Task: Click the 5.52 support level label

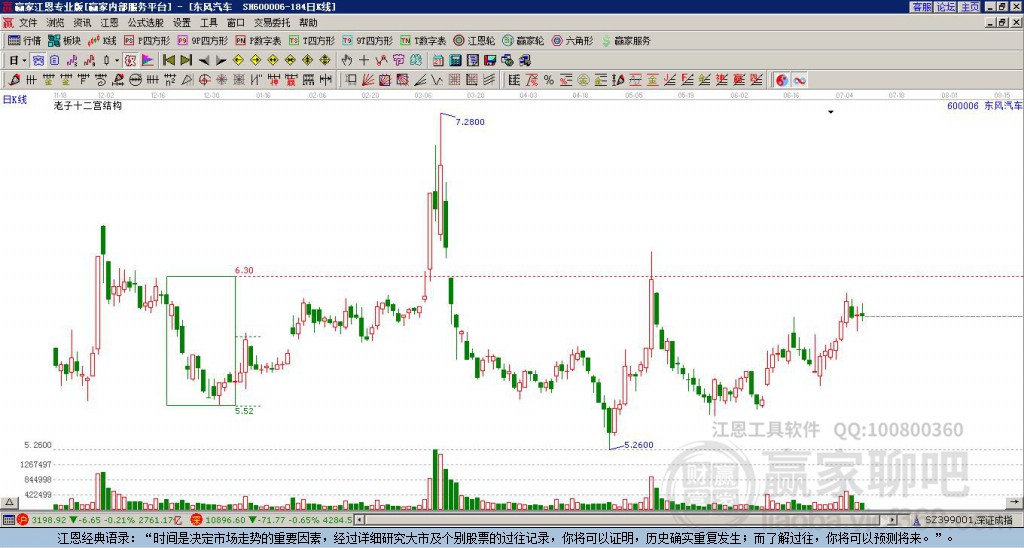Action: [x=244, y=411]
